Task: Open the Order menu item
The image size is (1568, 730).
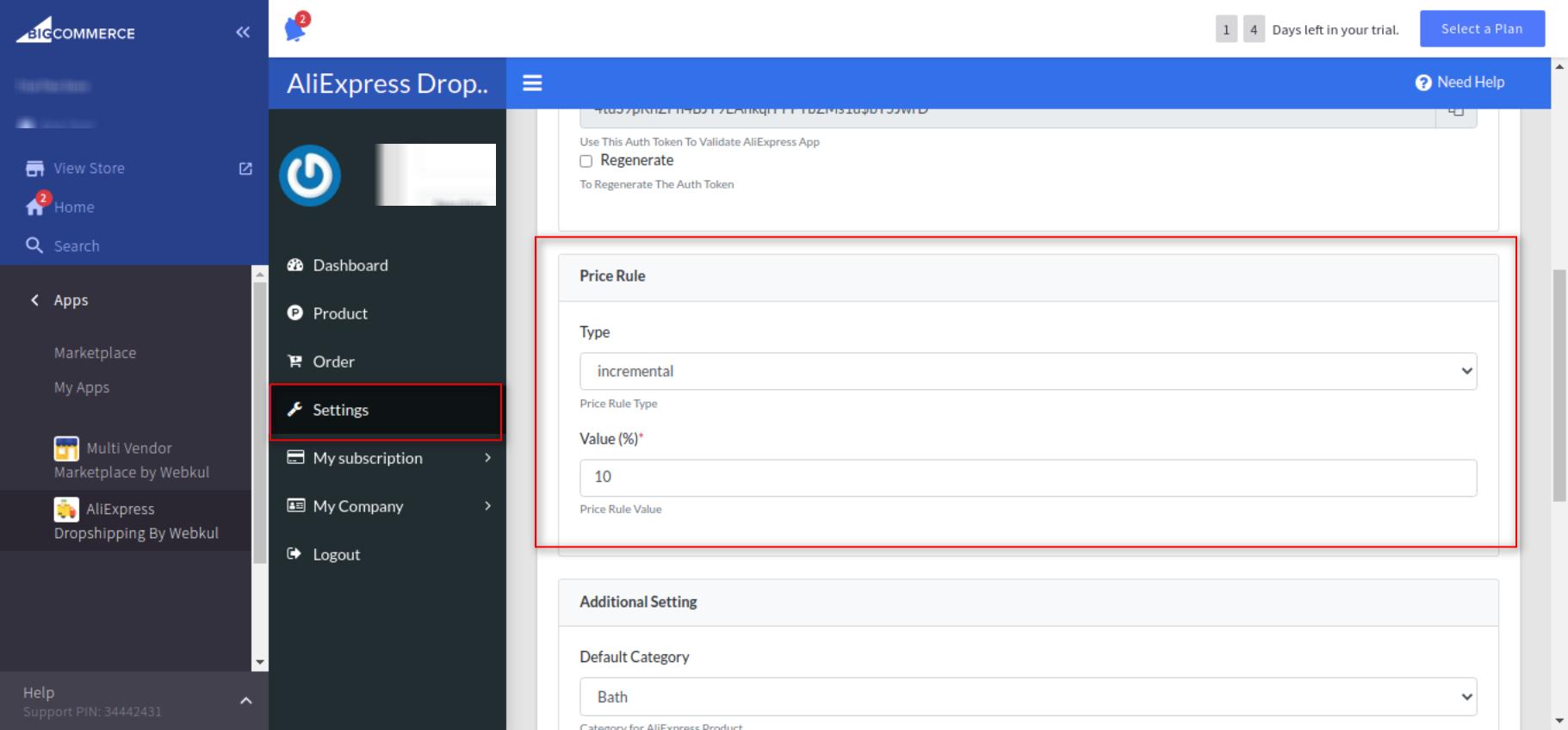Action: (x=387, y=362)
